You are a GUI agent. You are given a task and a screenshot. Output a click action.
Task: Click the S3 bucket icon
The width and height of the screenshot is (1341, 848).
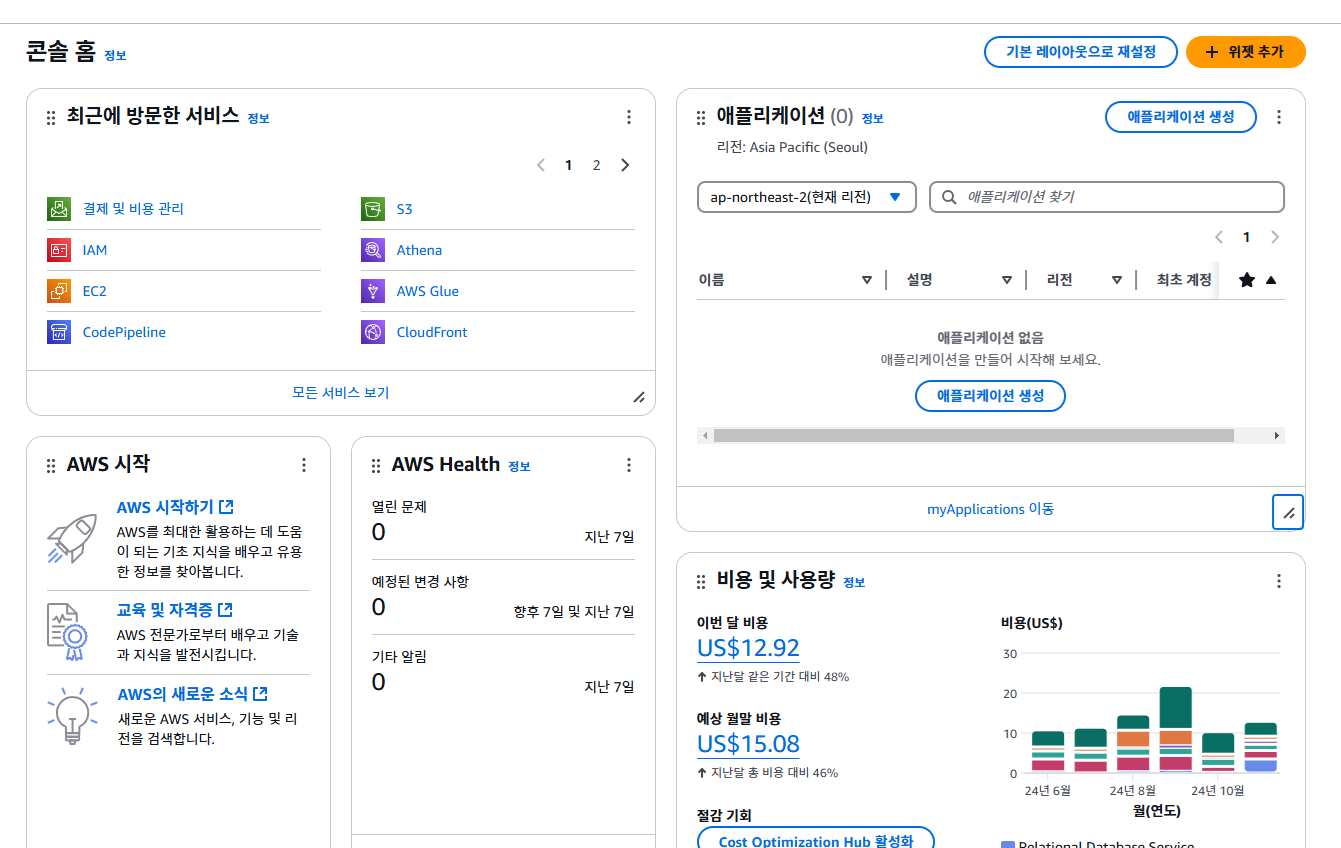click(373, 209)
